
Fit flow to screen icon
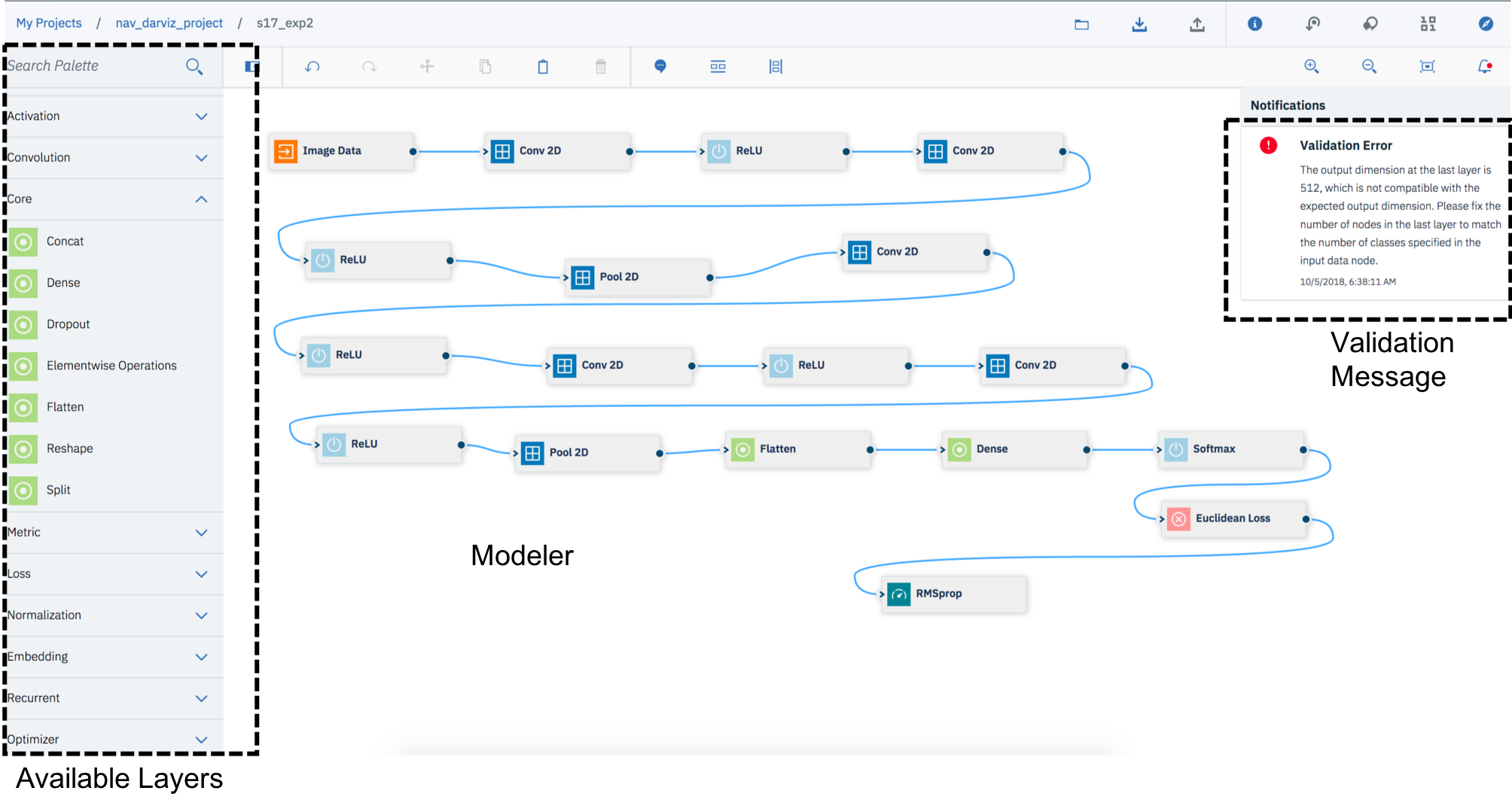[1427, 66]
